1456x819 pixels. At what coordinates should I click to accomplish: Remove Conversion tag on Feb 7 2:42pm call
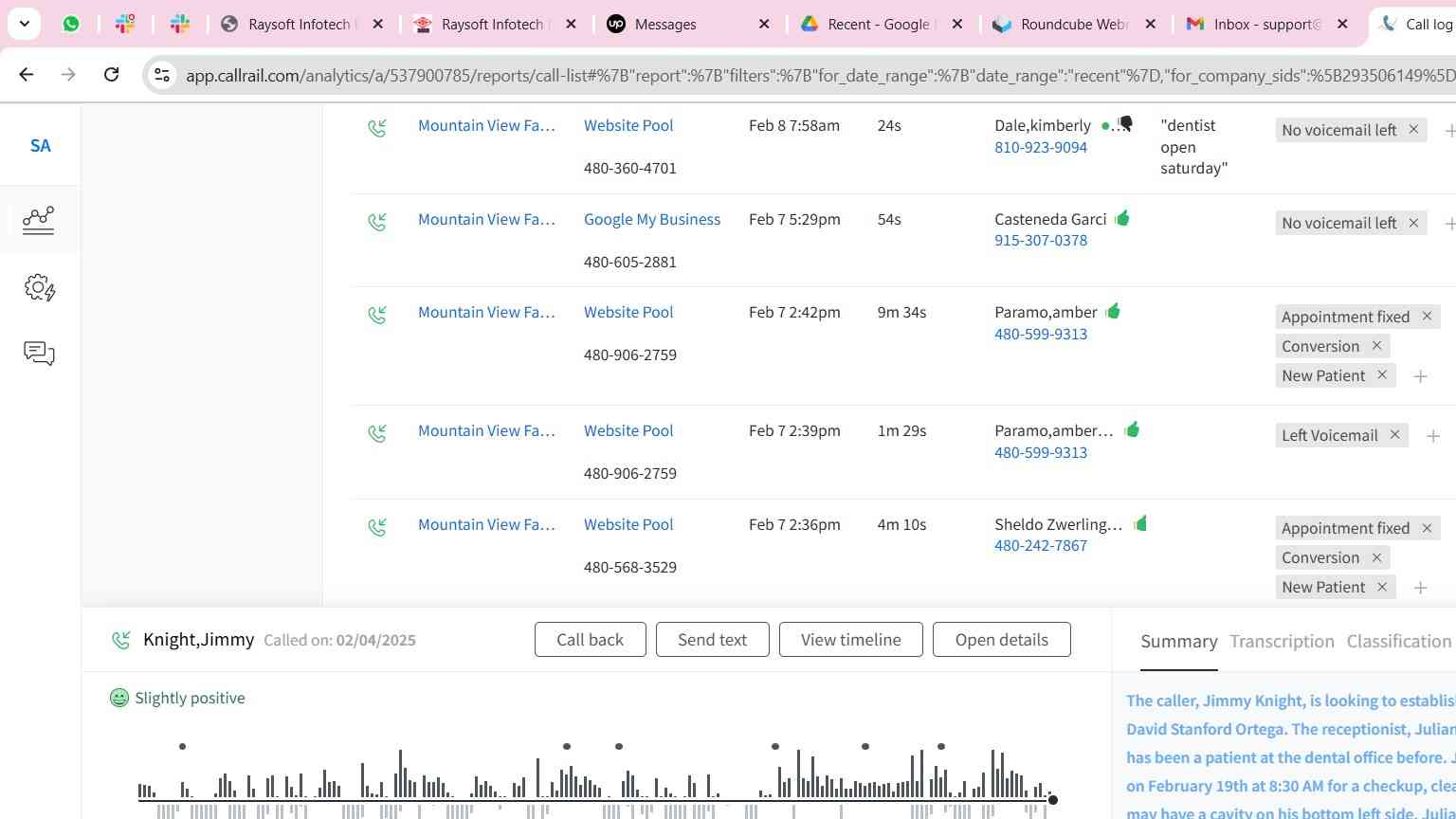[x=1376, y=345]
